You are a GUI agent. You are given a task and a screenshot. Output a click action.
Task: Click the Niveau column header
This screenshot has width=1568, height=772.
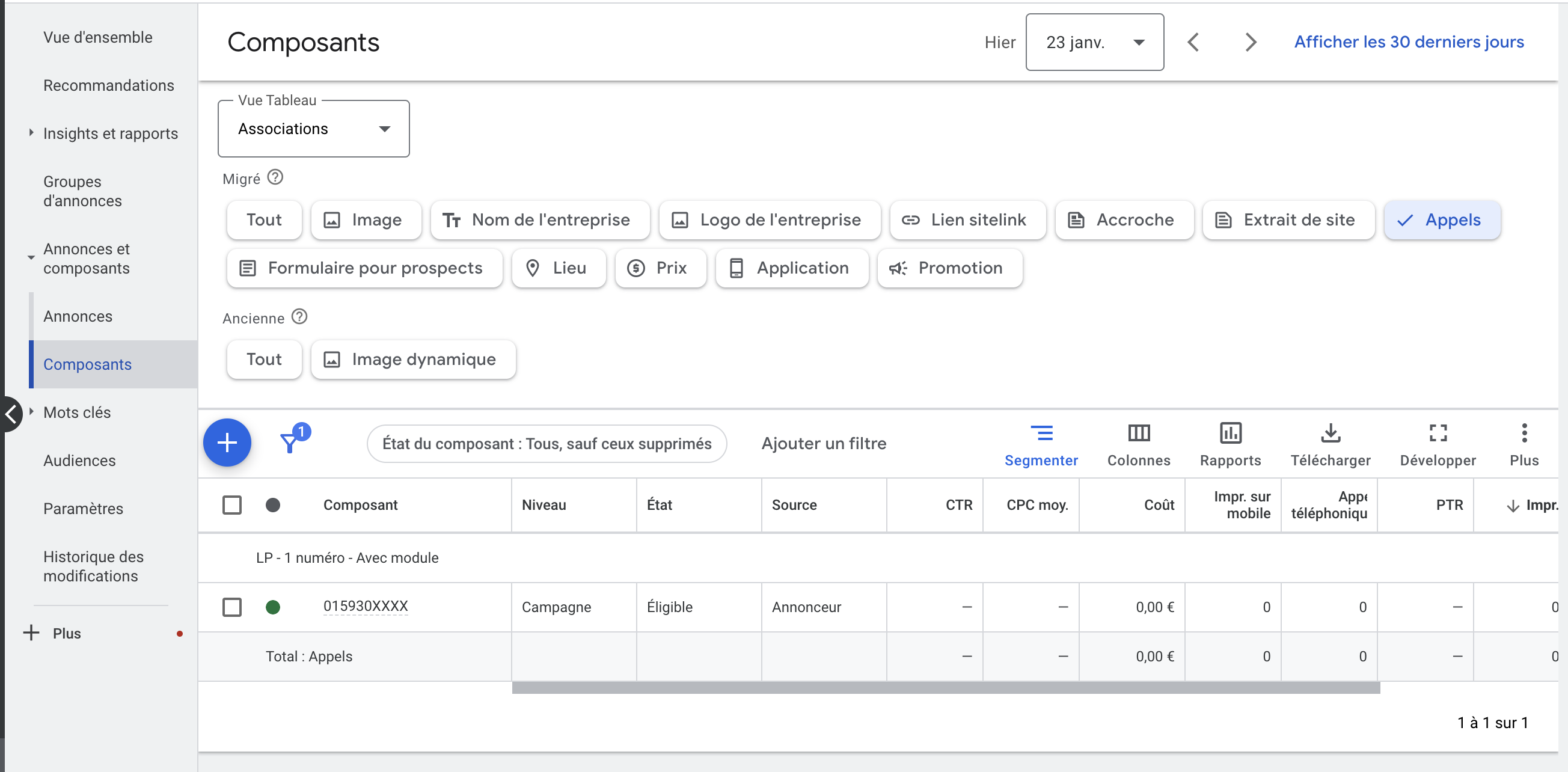click(x=544, y=504)
